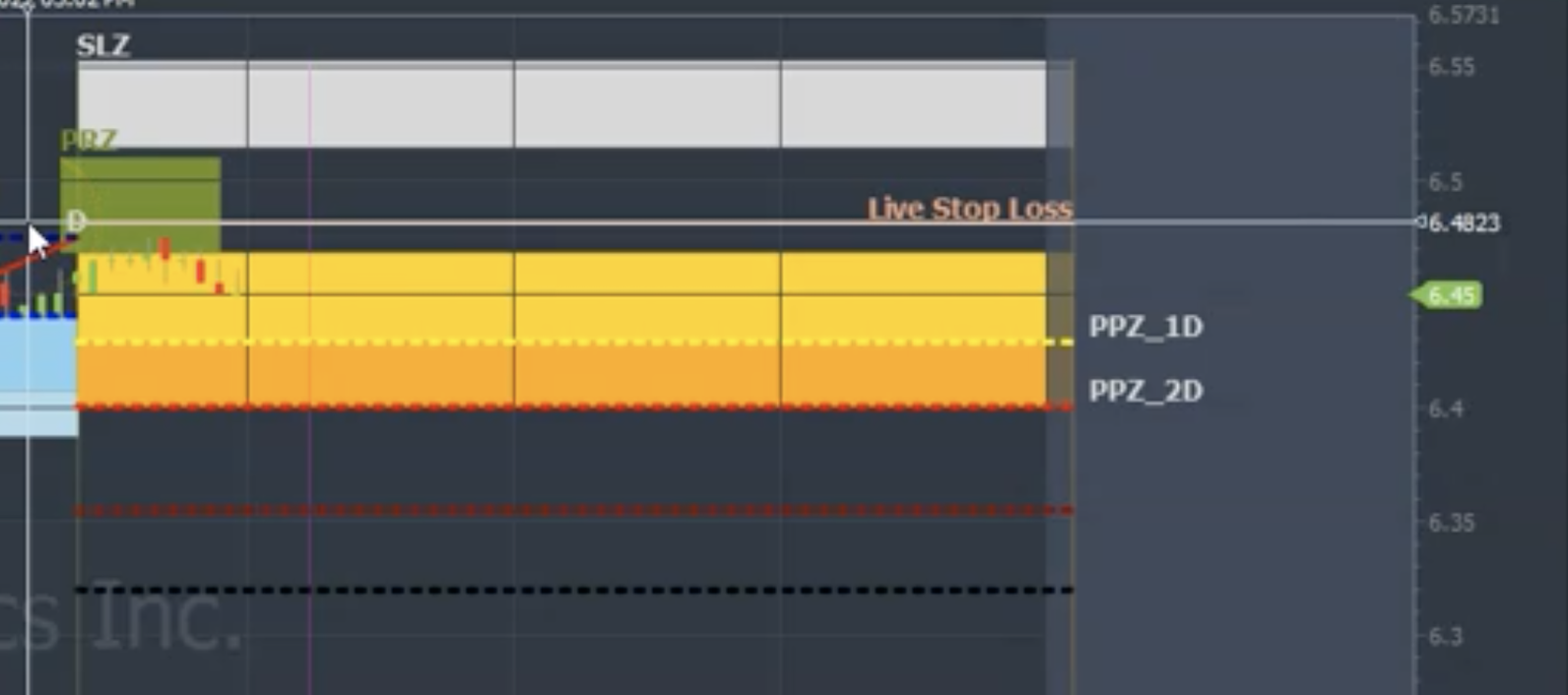Click the PRZ label text
Viewport: 1568px width, 695px height.
point(89,140)
